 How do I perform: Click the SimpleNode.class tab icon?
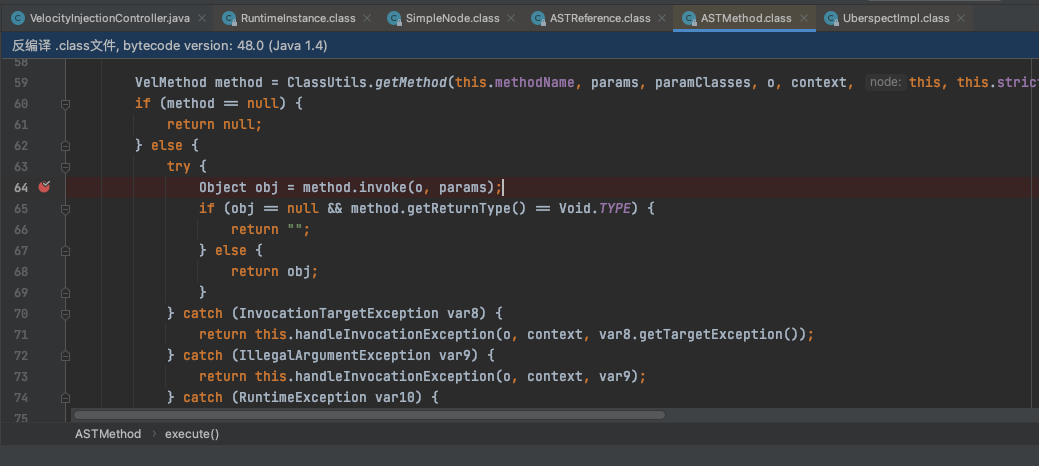coord(393,18)
